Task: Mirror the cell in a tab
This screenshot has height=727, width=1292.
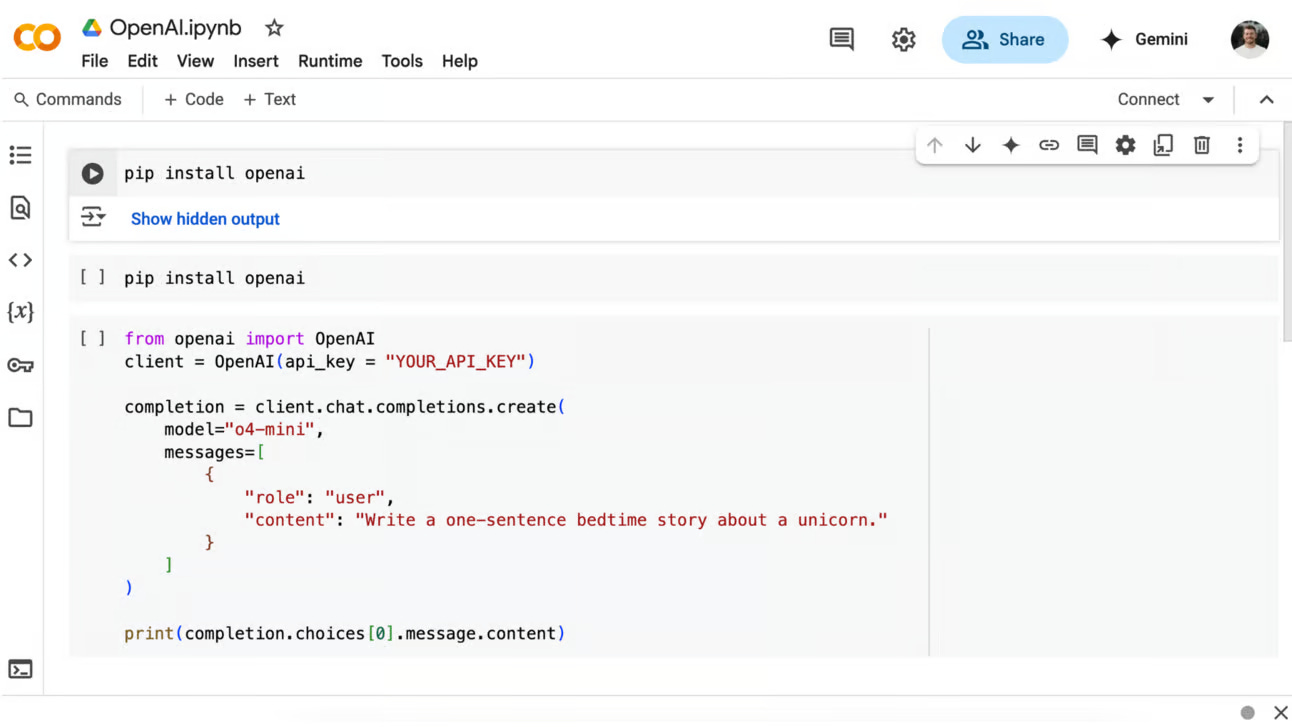Action: (x=1163, y=145)
